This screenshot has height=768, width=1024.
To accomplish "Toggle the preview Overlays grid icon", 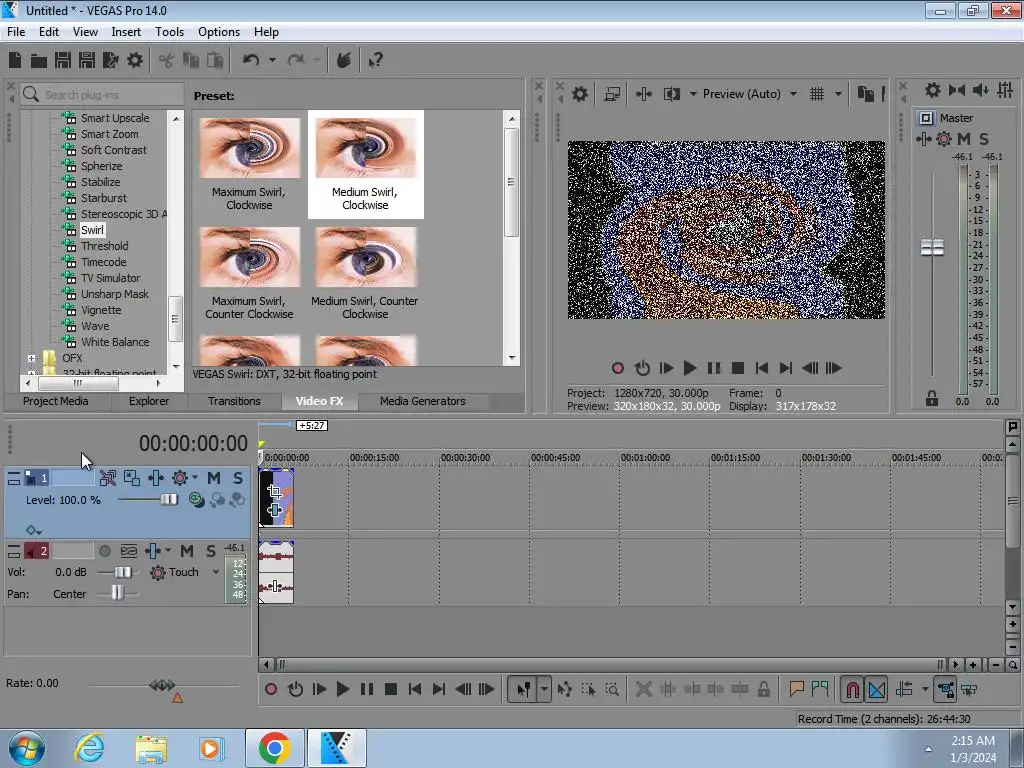I will point(816,94).
